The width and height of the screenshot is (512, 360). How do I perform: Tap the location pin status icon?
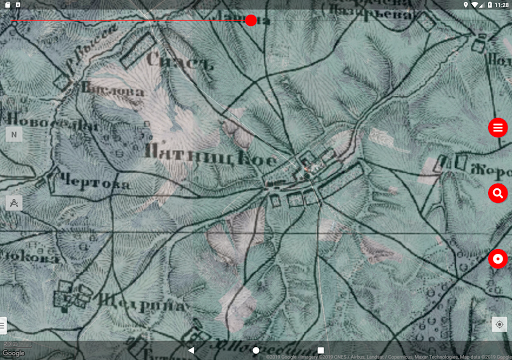point(466,5)
